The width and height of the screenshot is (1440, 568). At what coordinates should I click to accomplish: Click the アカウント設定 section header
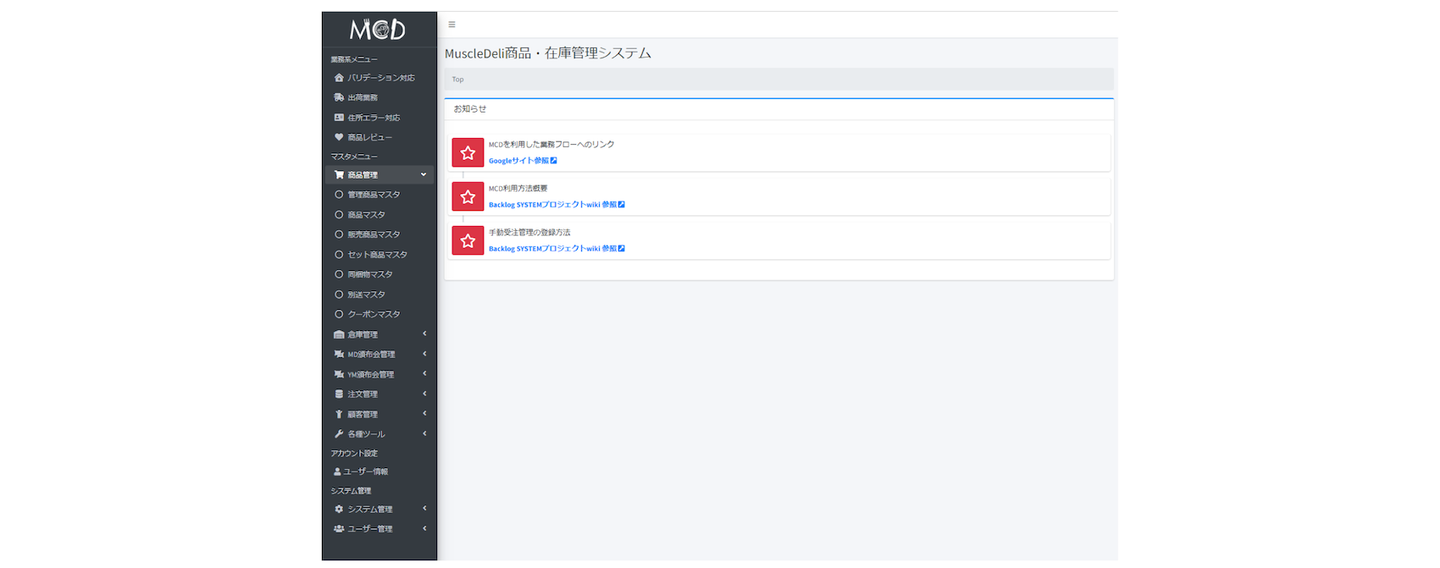[354, 454]
